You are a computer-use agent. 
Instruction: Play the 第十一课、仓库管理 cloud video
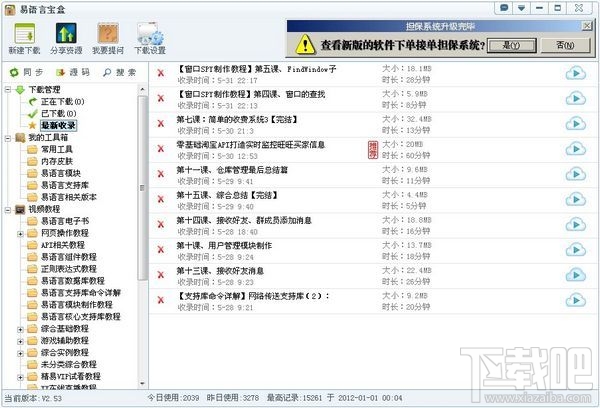point(576,174)
